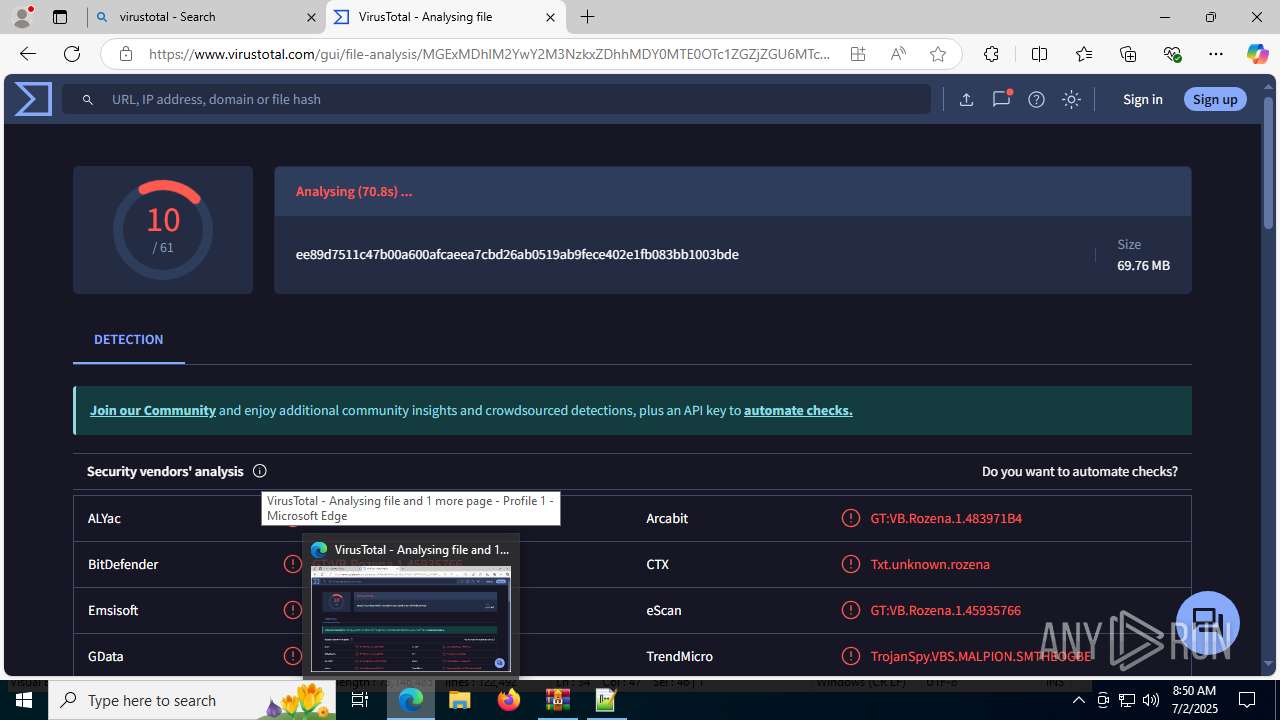This screenshot has height=720, width=1280.
Task: Open File Explorer from the taskbar
Action: 460,700
